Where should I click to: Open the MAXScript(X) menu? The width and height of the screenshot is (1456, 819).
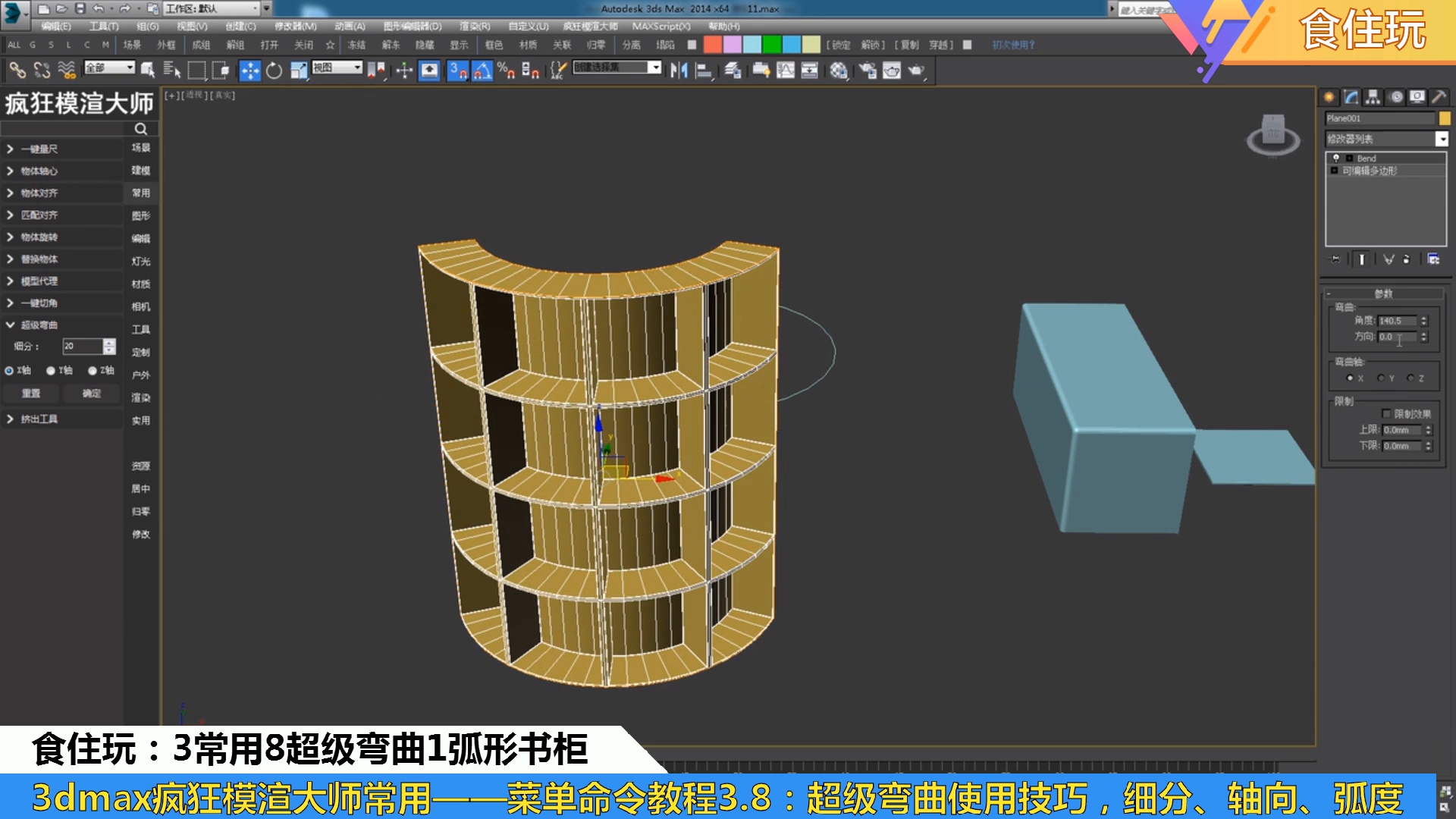click(x=661, y=27)
